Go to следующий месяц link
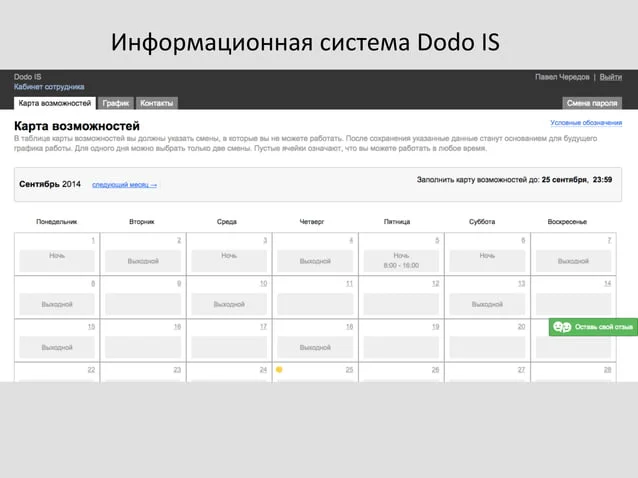The image size is (638, 478). tap(124, 185)
